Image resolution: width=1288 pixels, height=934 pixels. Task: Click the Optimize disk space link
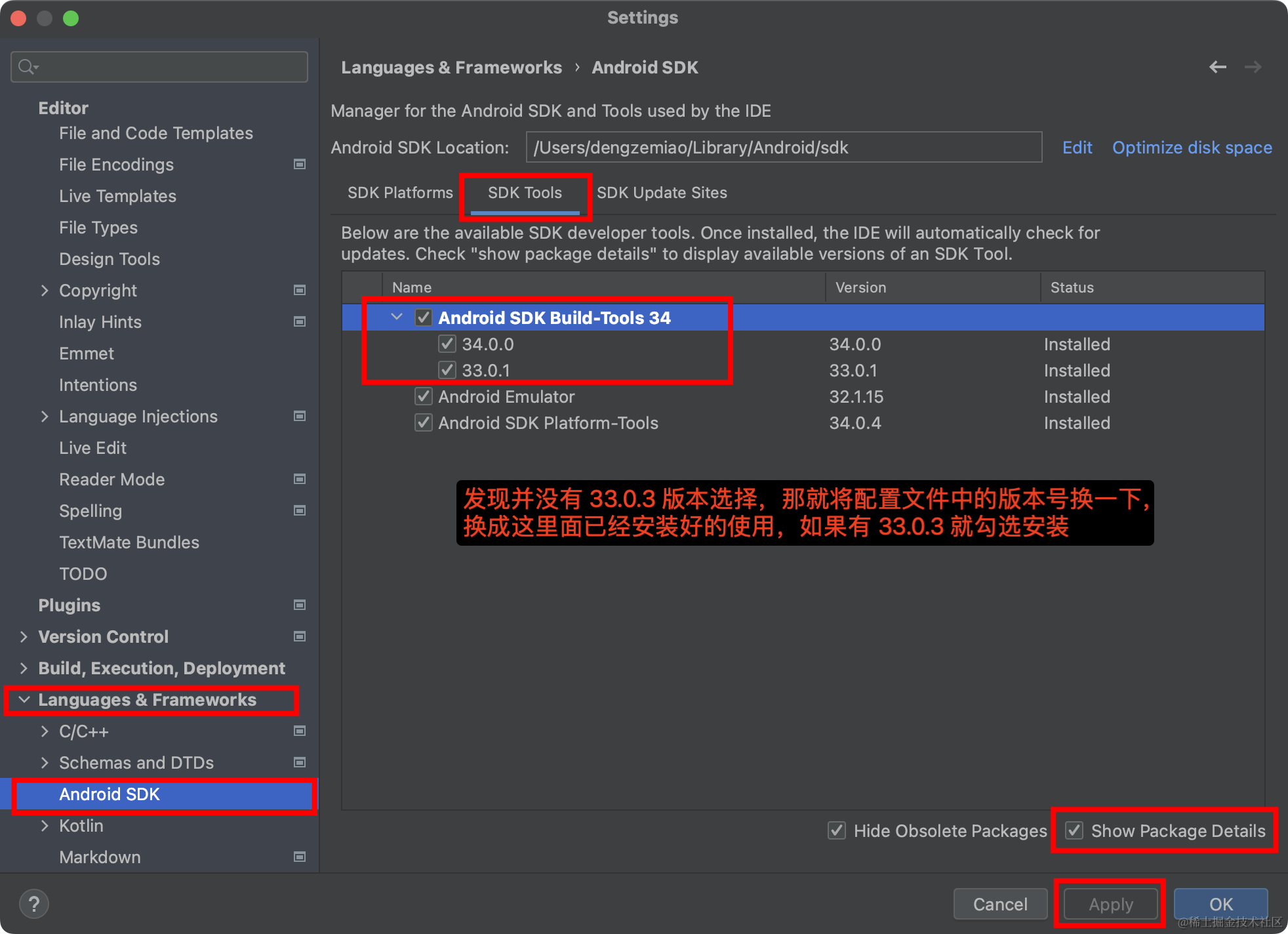coord(1192,148)
